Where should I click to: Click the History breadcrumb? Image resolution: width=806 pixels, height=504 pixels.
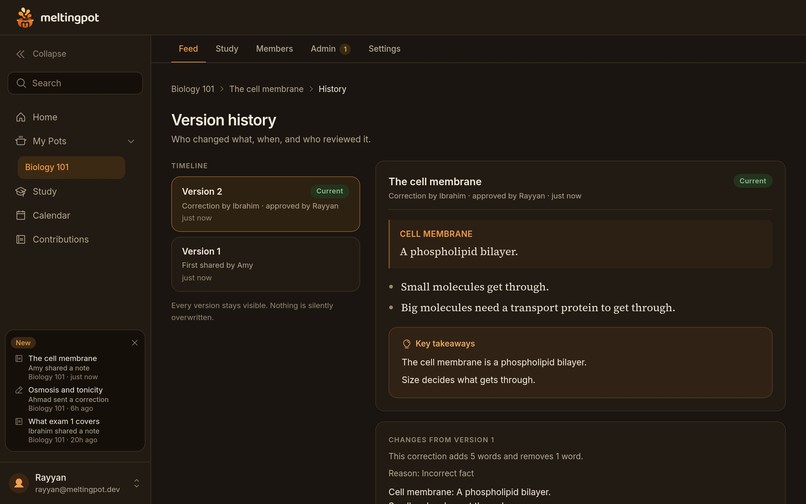point(332,89)
